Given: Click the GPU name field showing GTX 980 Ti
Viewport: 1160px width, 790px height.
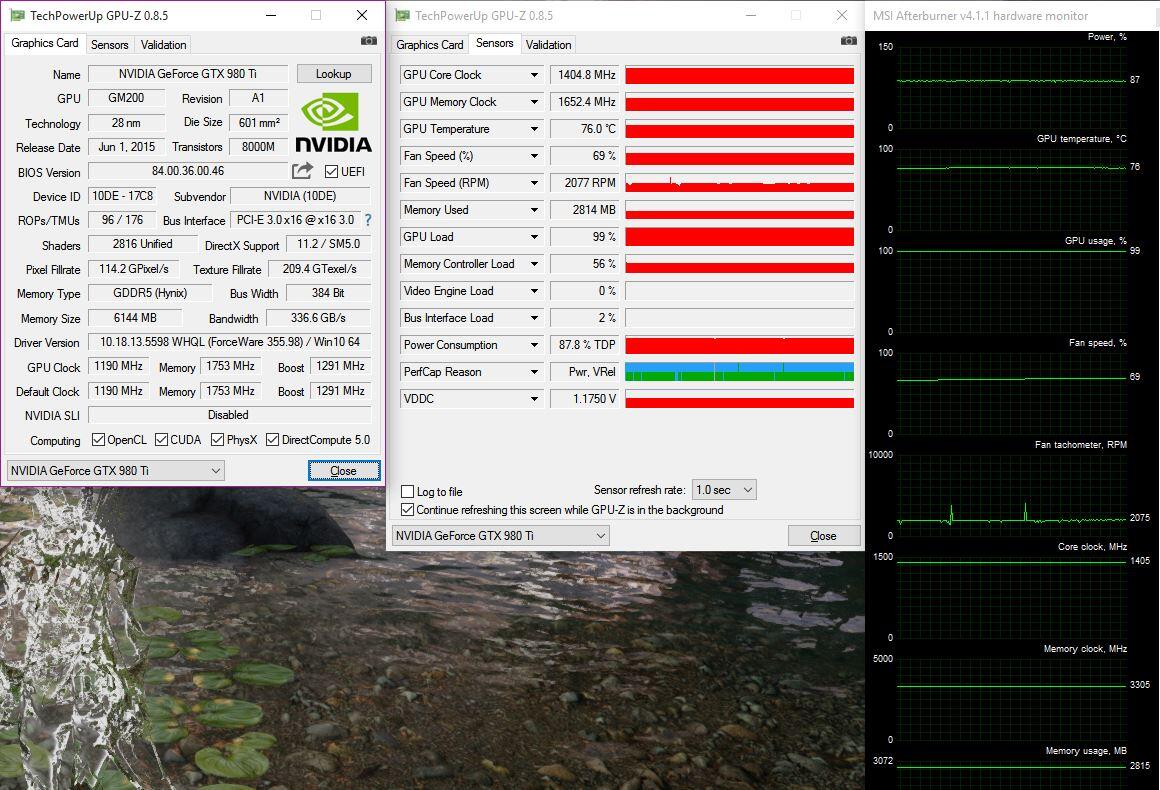Looking at the screenshot, I should (188, 73).
